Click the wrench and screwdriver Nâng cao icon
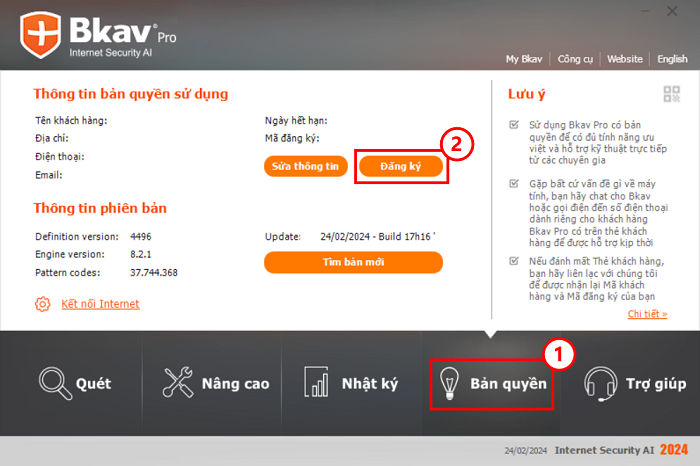 click(178, 383)
